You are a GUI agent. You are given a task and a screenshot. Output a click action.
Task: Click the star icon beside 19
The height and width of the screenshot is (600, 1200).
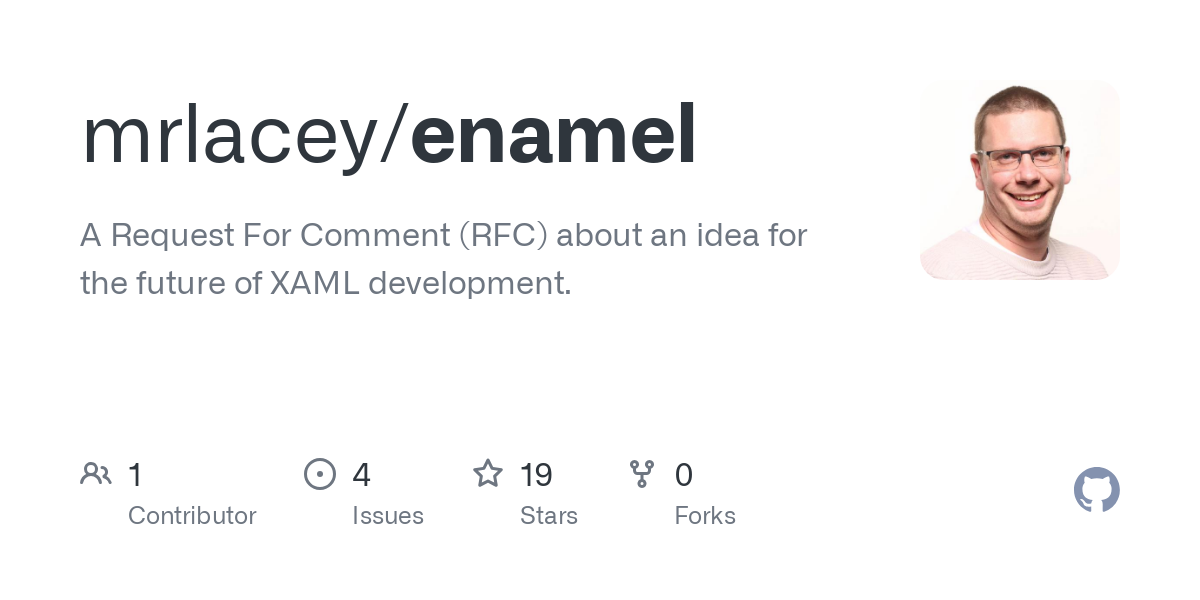[488, 473]
